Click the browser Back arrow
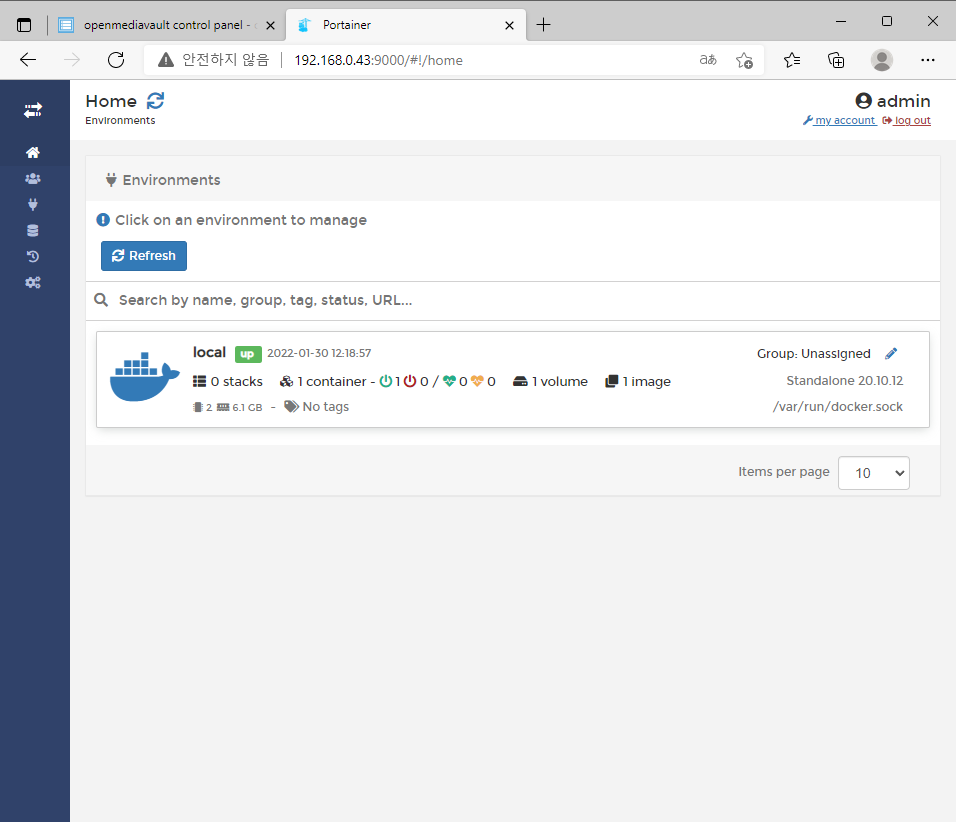 [28, 60]
